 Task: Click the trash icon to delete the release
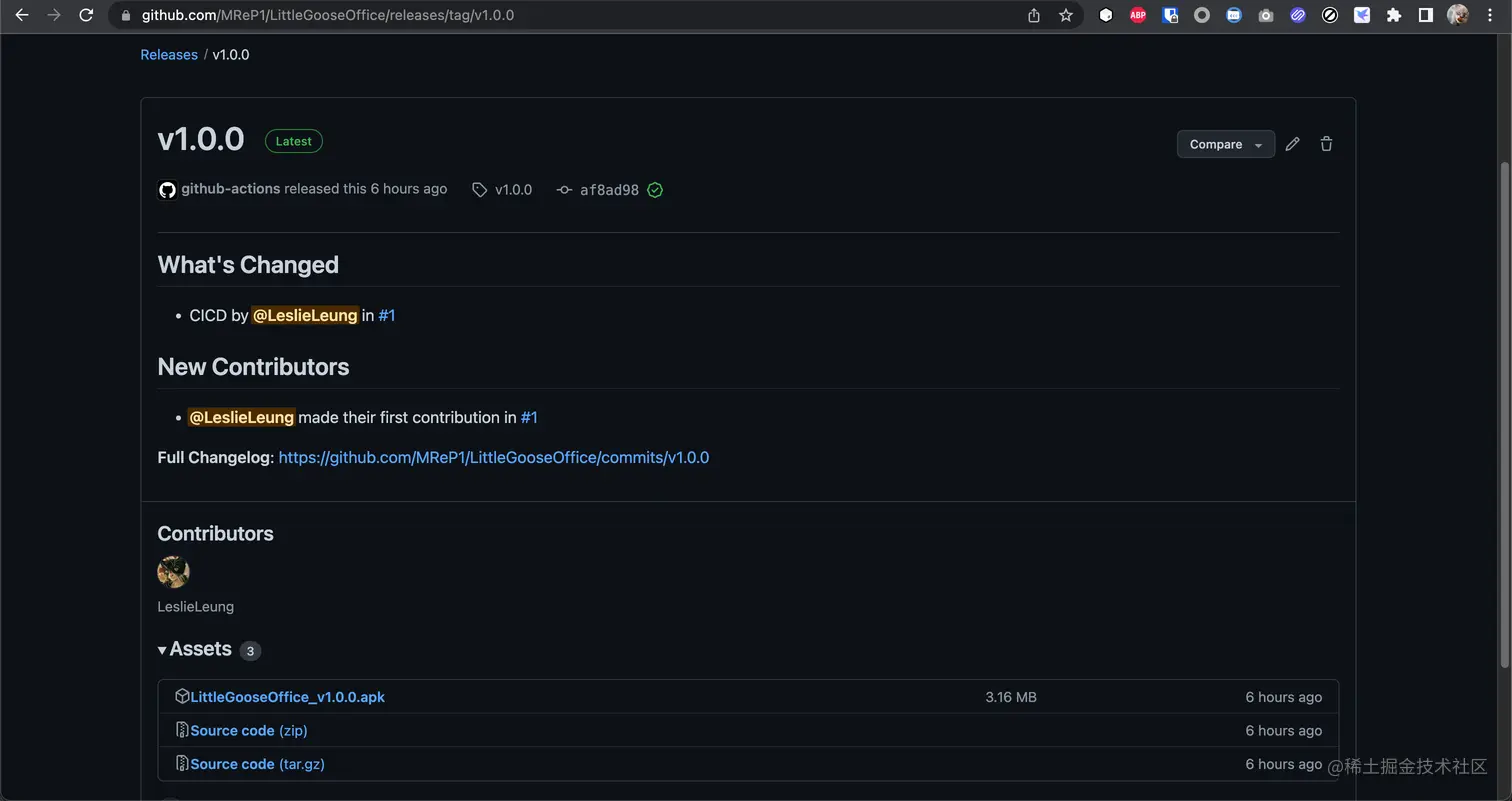tap(1326, 144)
